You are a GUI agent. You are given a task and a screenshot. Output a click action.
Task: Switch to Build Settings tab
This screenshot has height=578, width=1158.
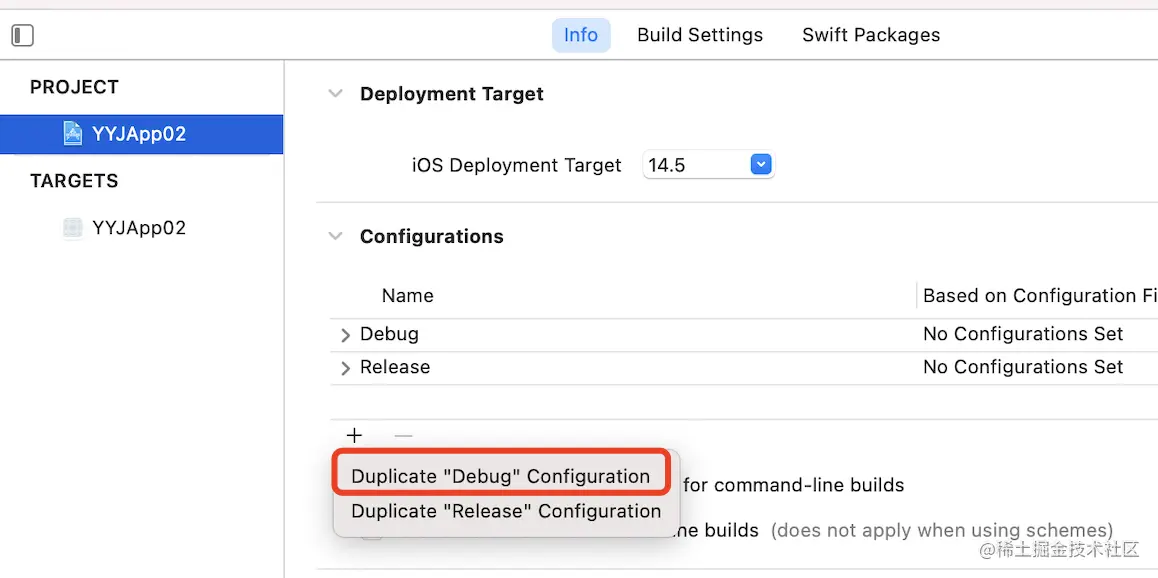pyautogui.click(x=700, y=35)
